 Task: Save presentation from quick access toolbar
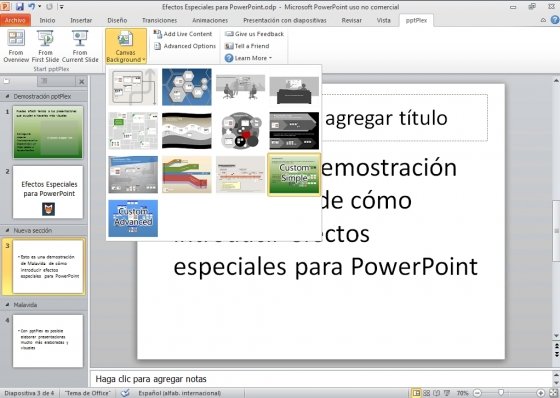pos(19,6)
